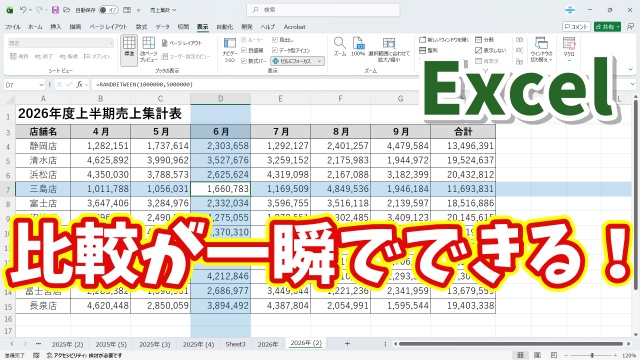
Task: Open the Quick Access Toolbar customize arrow
Action: click(x=138, y=10)
